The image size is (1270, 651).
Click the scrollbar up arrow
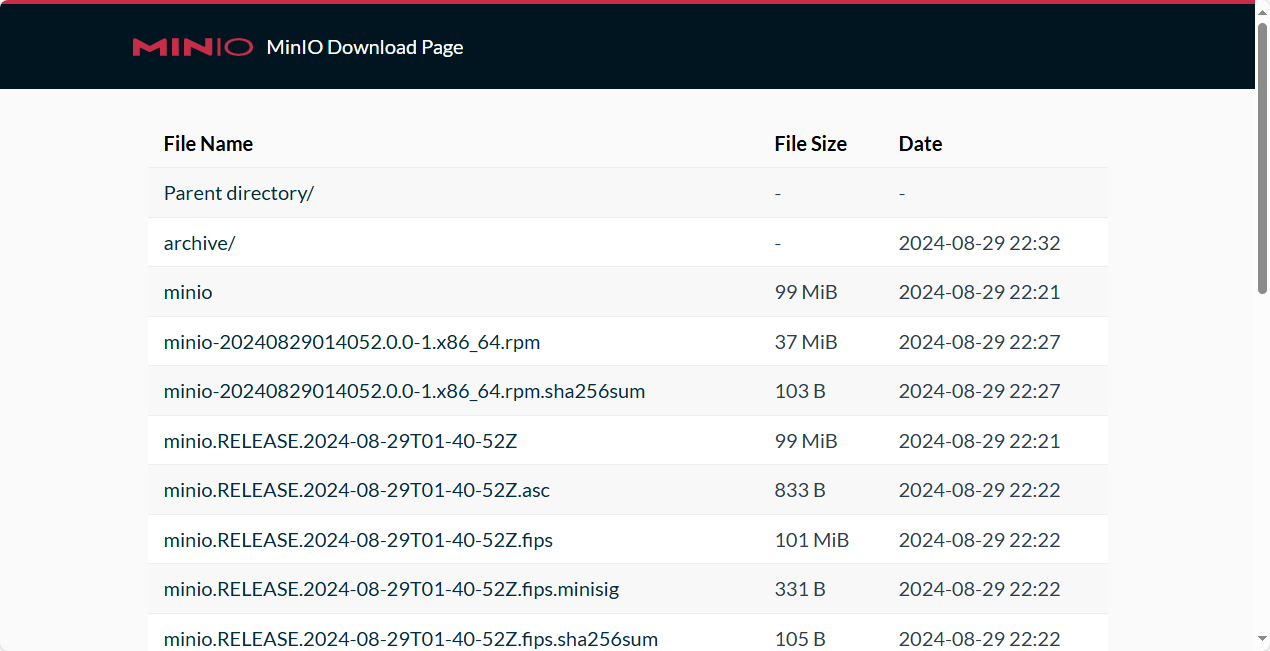point(1262,11)
